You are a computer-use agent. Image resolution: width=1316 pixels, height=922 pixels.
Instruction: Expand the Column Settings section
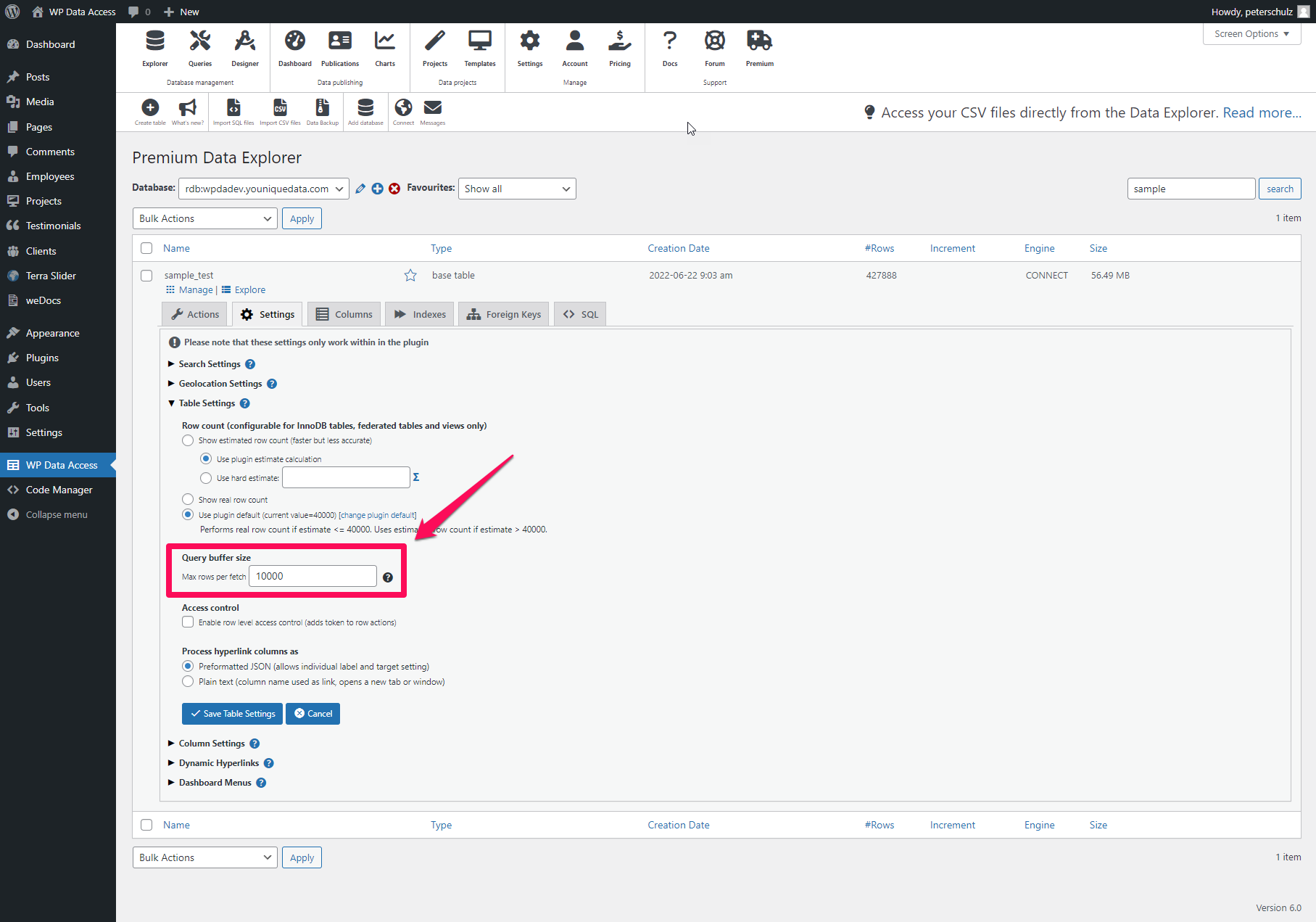pyautogui.click(x=213, y=743)
